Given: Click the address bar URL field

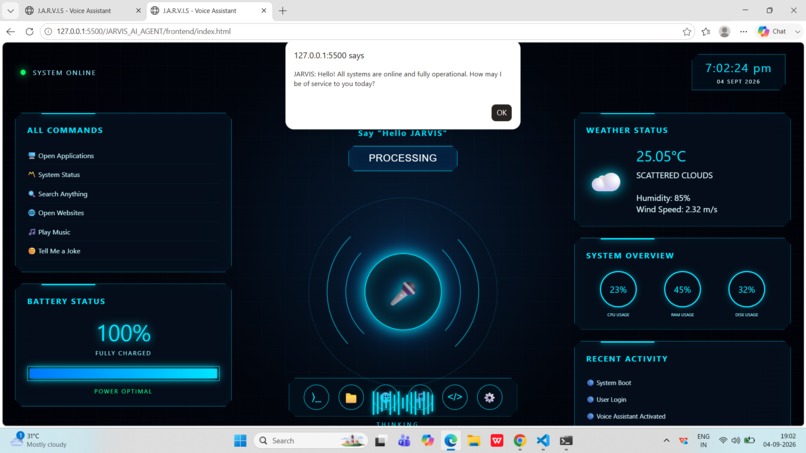Looking at the screenshot, I should coord(360,31).
